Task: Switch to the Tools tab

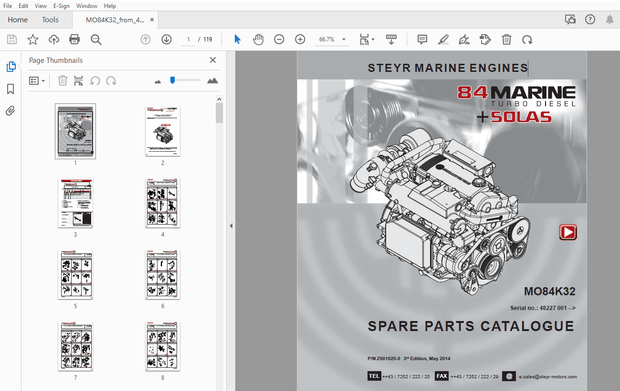Action: pos(50,20)
